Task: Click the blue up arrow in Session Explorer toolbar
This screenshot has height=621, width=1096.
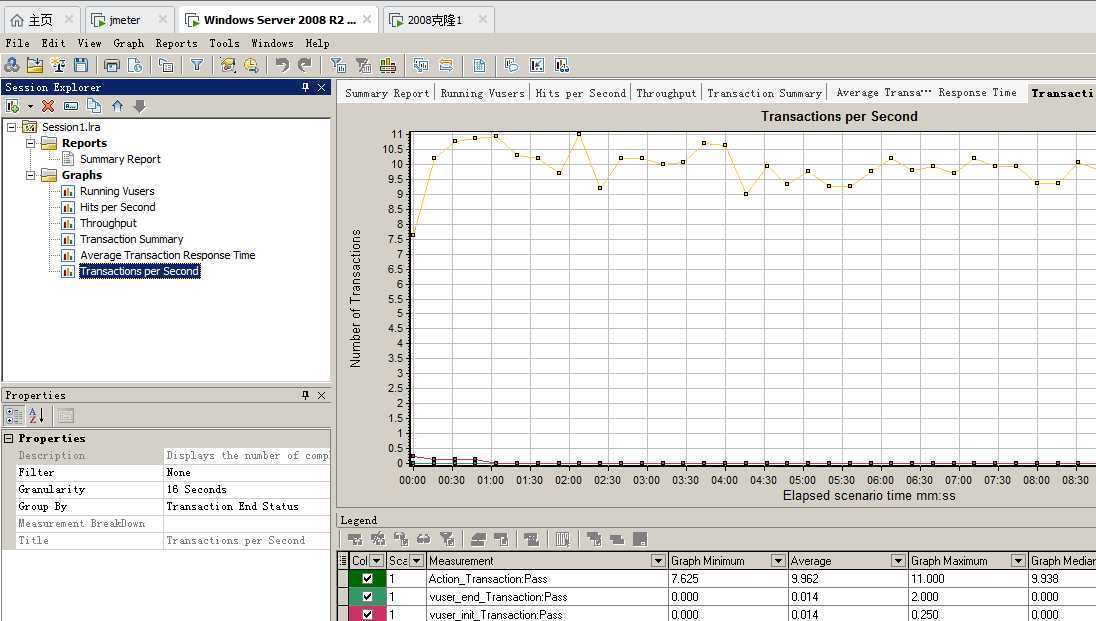Action: (x=117, y=106)
